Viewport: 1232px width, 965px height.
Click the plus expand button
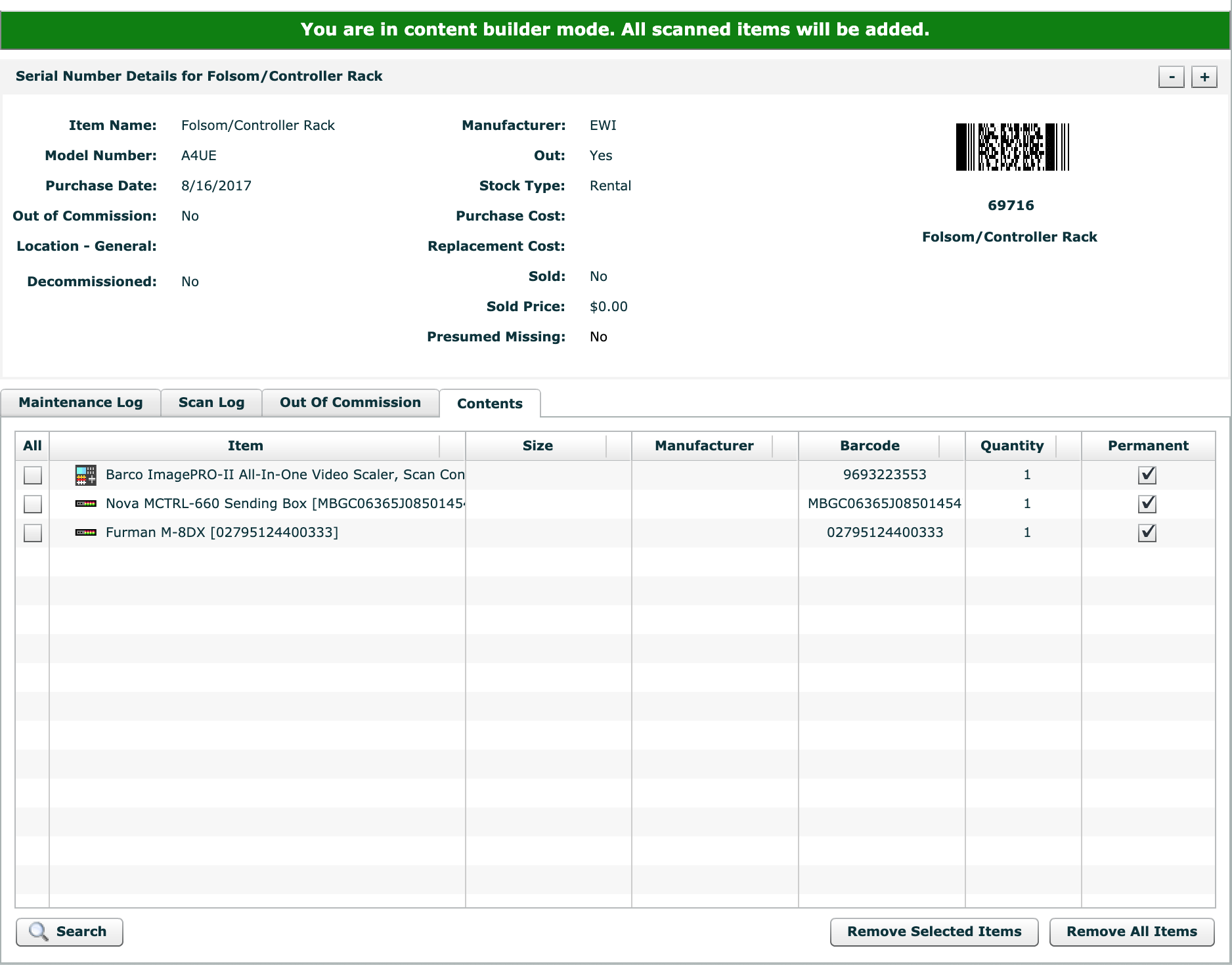coord(1204,77)
